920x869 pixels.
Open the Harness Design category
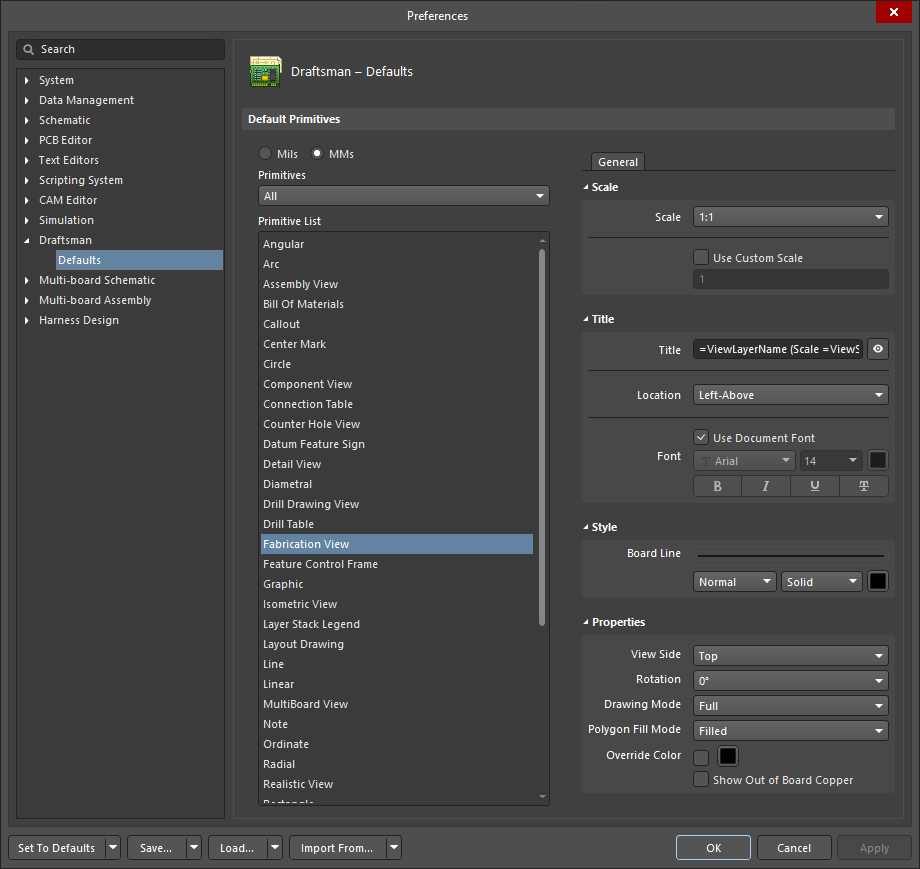[x=79, y=320]
